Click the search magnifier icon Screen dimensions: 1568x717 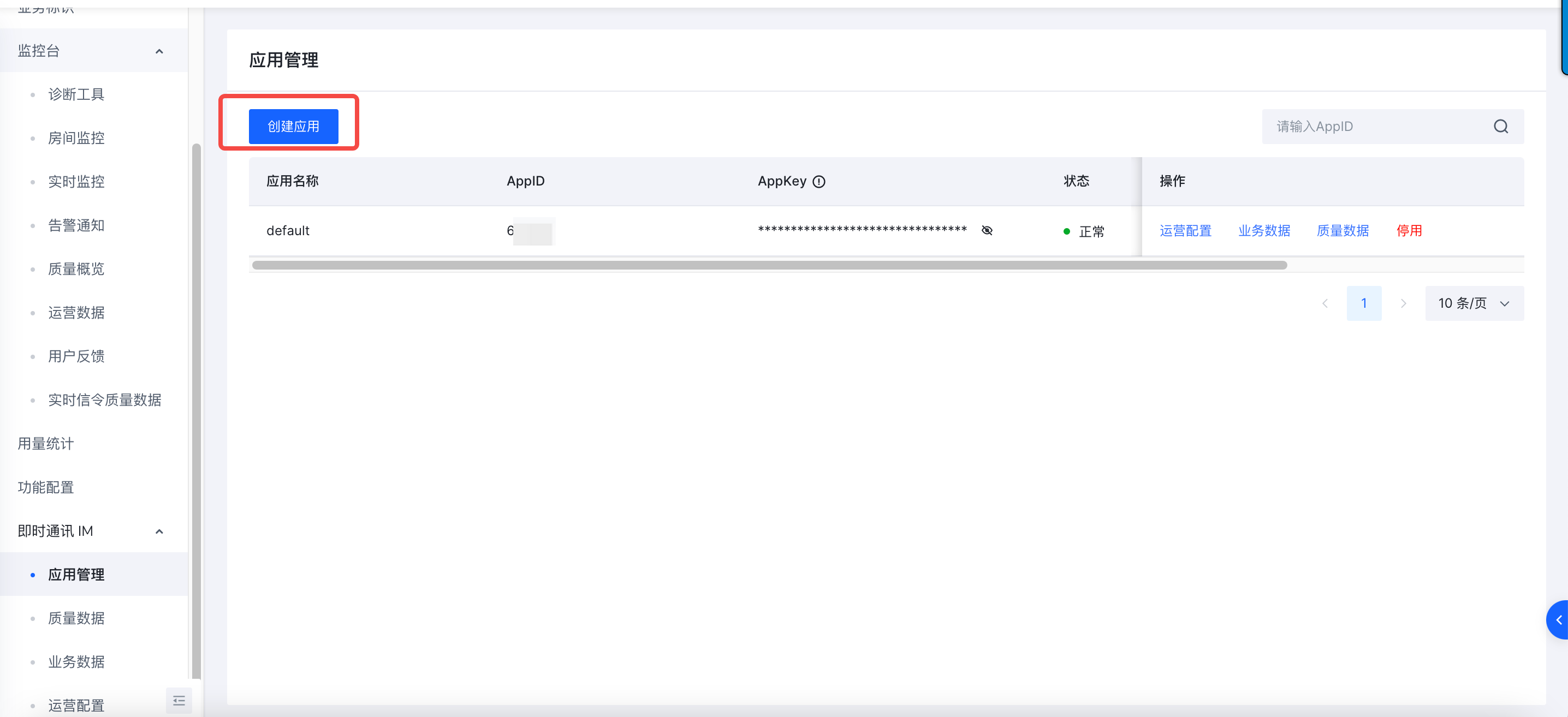(x=1500, y=127)
